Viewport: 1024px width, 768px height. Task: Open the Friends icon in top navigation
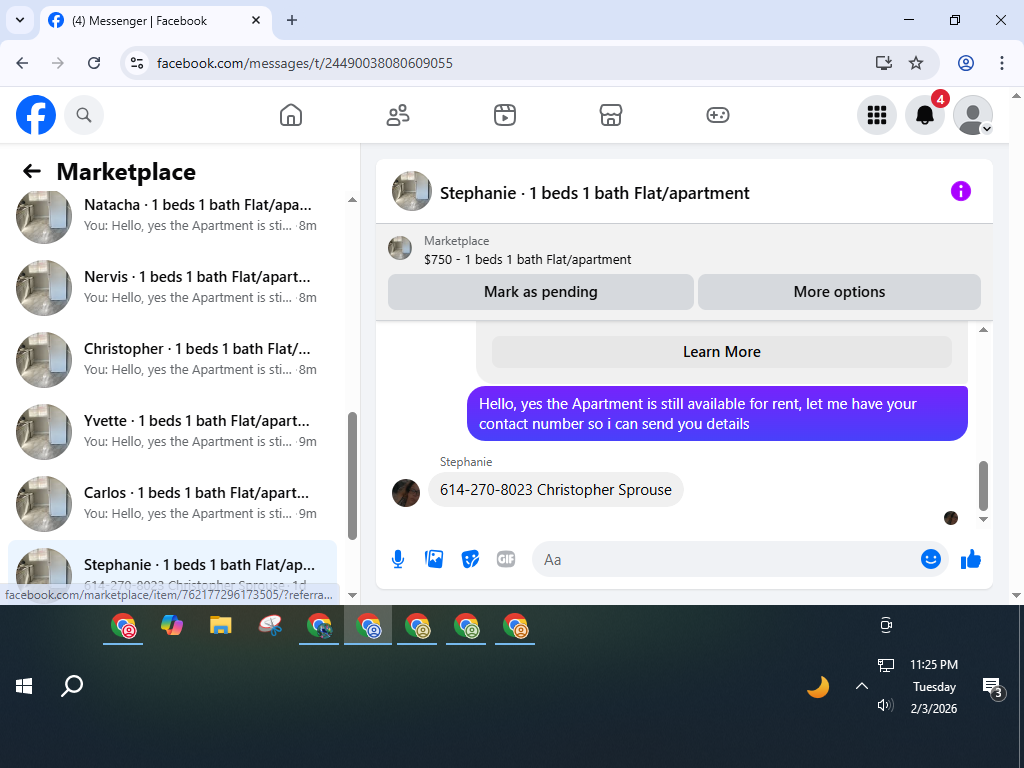click(x=398, y=115)
